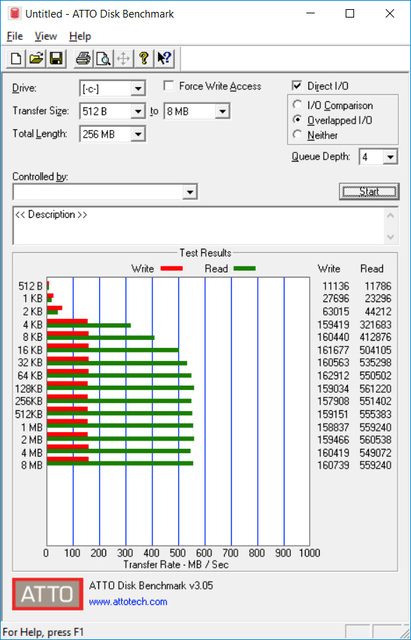Select the Overlapped I/O radio button

297,120
